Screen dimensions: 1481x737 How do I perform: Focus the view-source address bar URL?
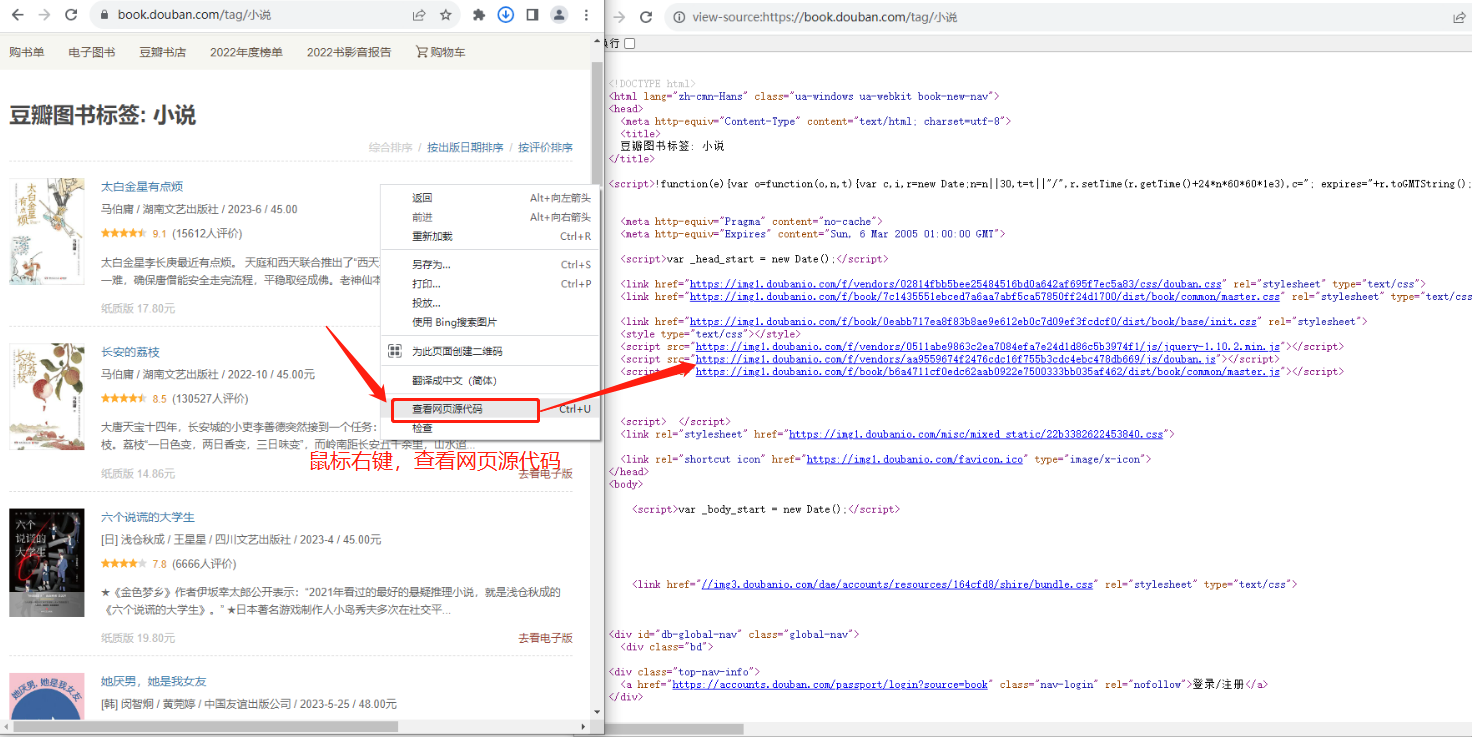click(x=824, y=17)
